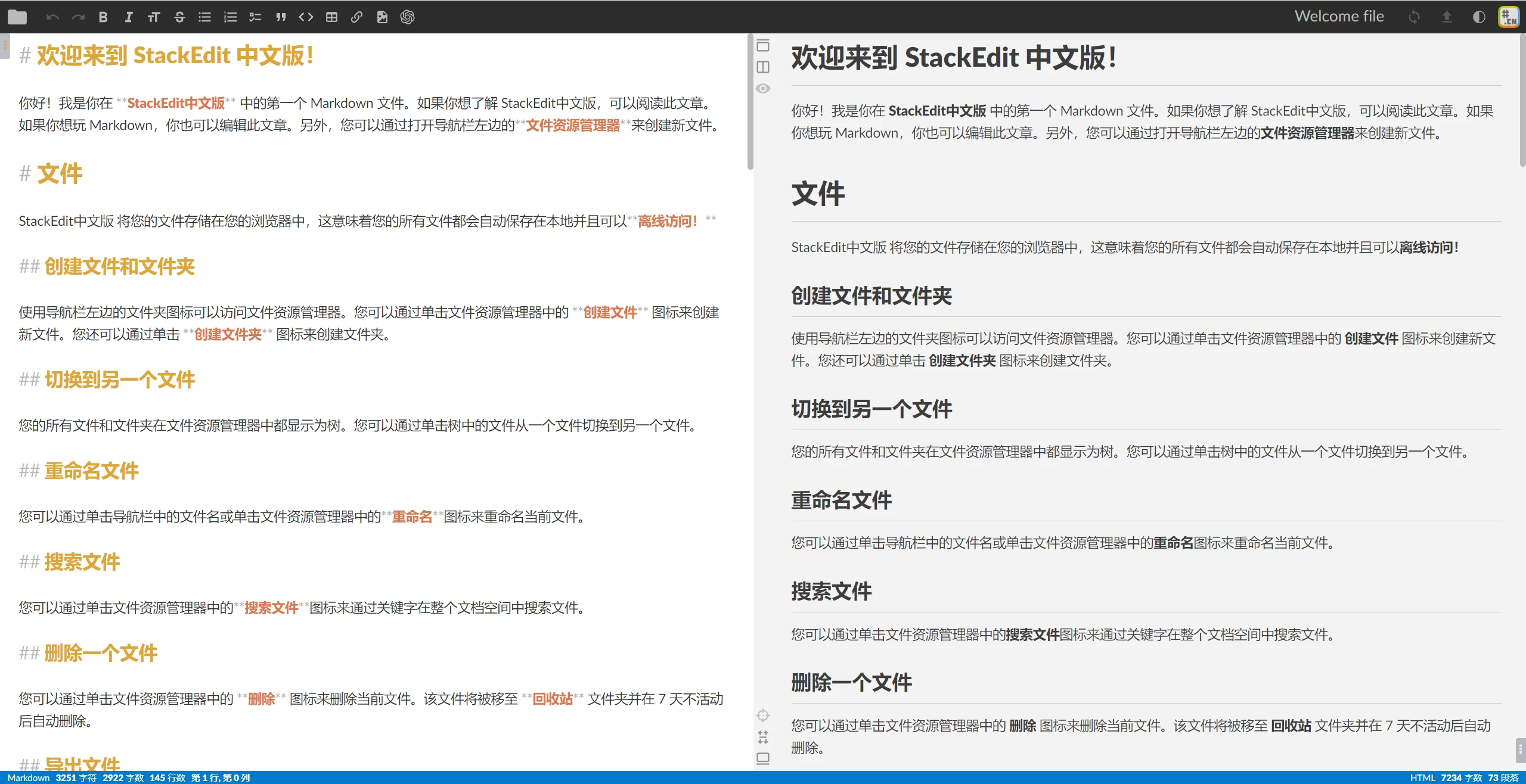
Task: Click the Redo arrow
Action: click(78, 17)
